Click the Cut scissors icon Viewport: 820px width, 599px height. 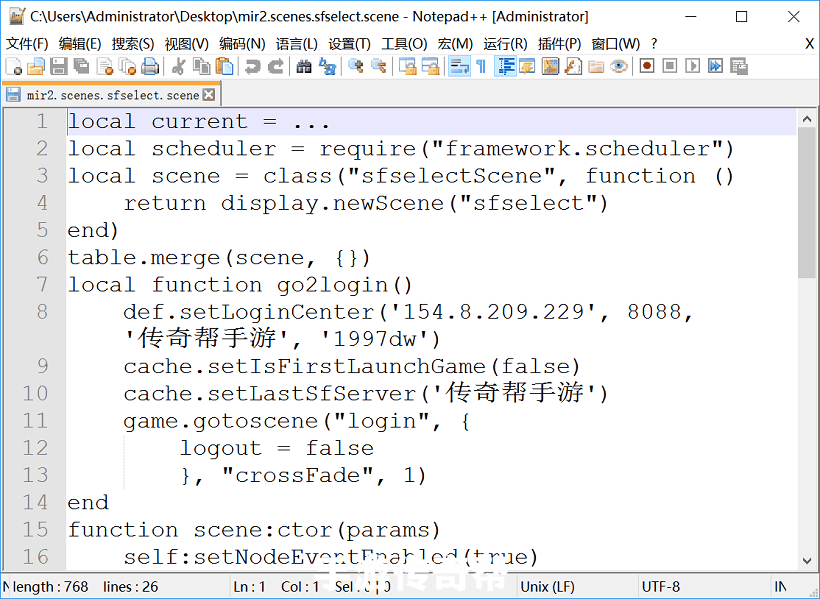coord(178,67)
